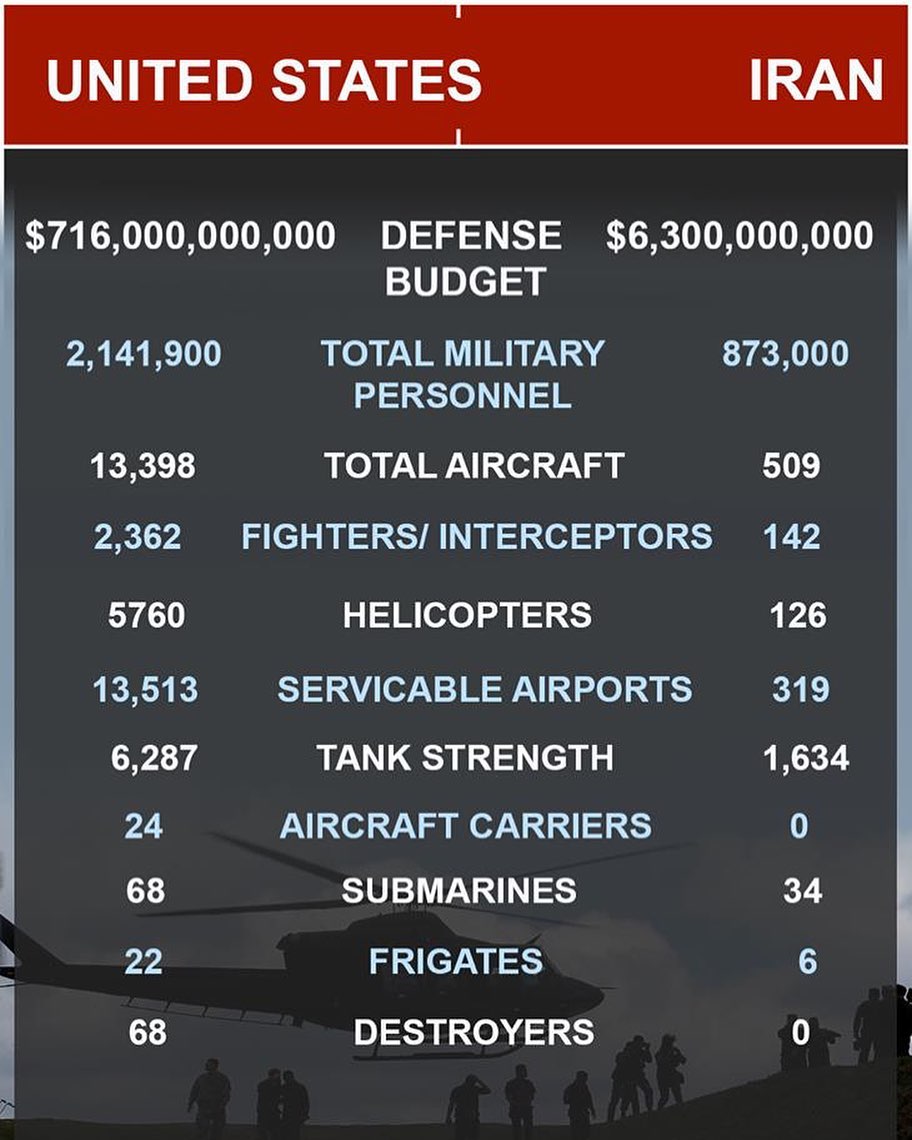Select the FIGHTERS/ INTERCEPTORS label
Viewport: 912px width, 1140px height.
(x=476, y=537)
